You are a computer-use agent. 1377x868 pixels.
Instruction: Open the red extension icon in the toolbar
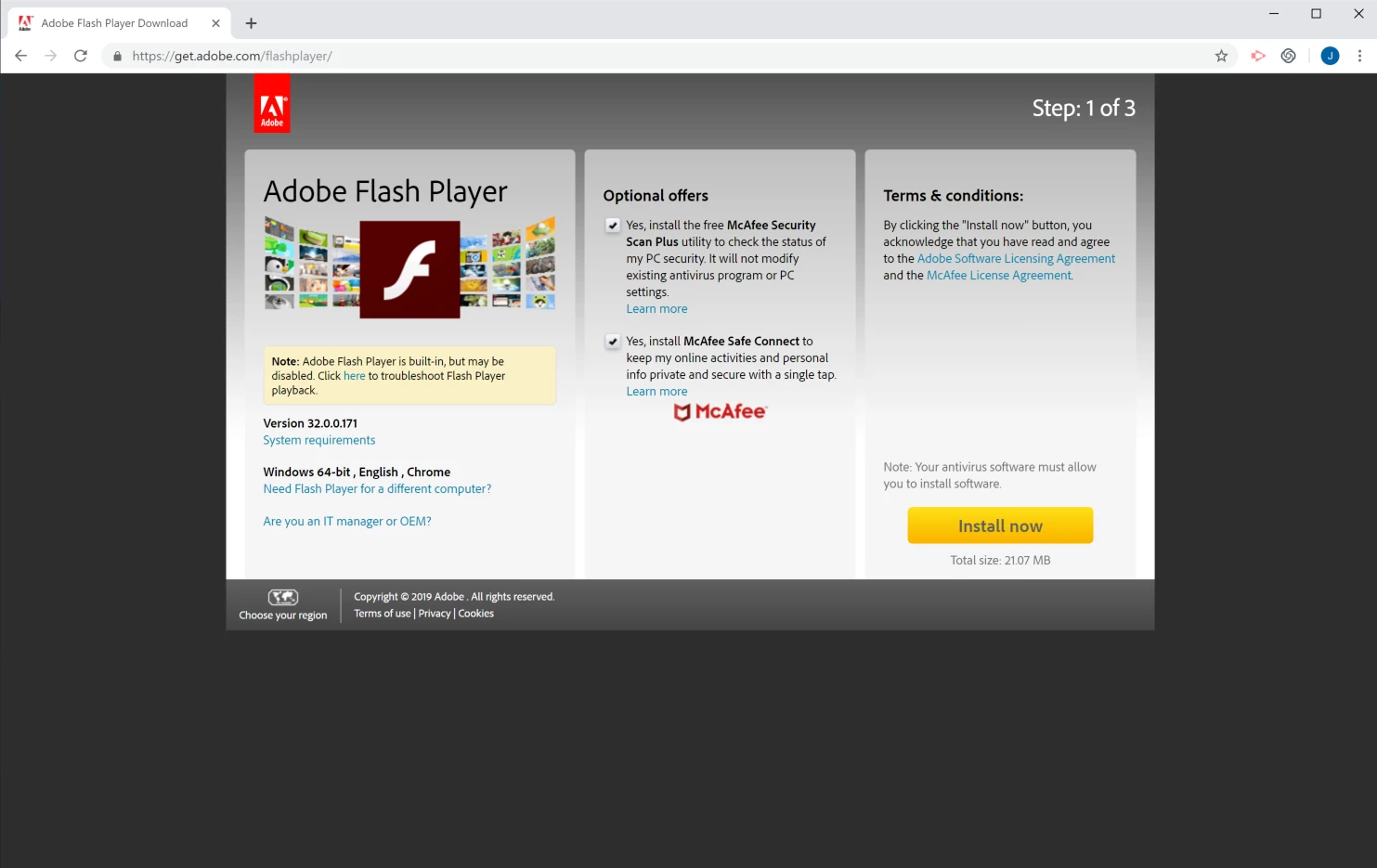1258,56
